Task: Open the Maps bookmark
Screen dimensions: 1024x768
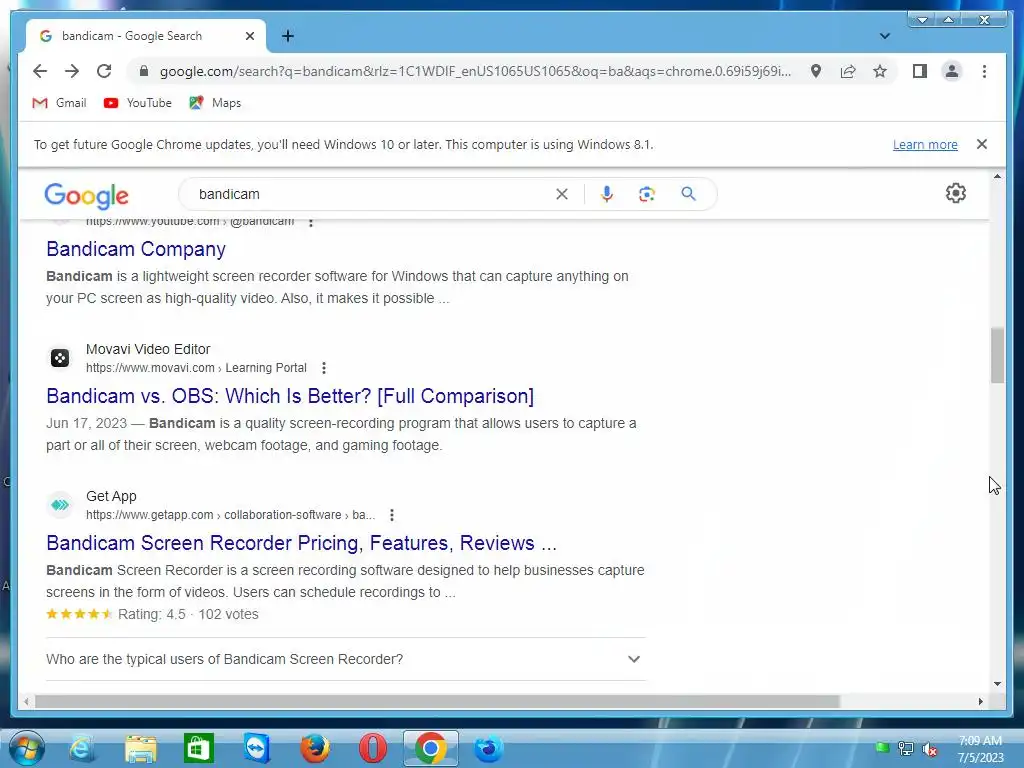Action: click(215, 103)
